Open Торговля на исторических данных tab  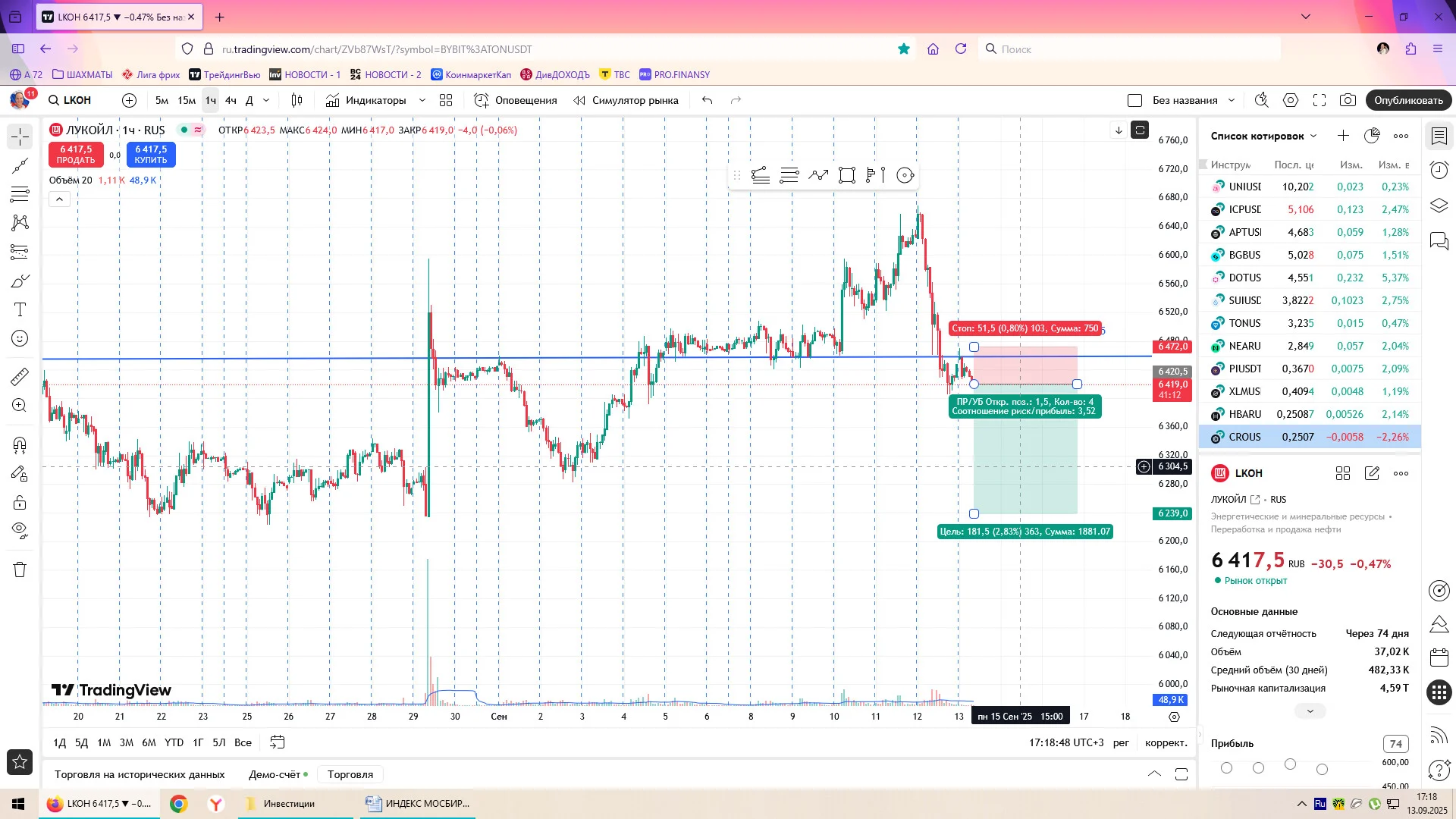140,774
